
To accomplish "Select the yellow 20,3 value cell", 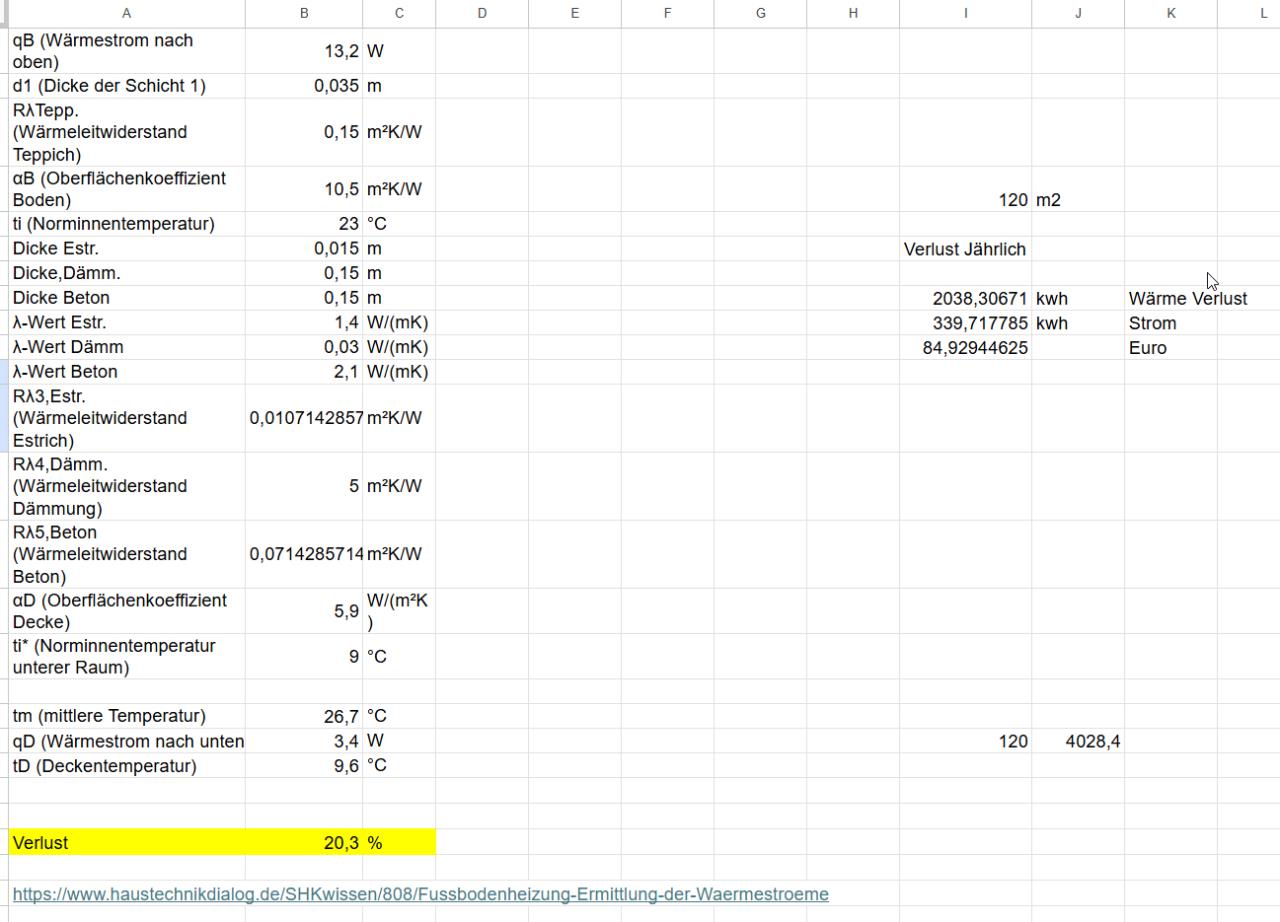I will click(x=304, y=843).
